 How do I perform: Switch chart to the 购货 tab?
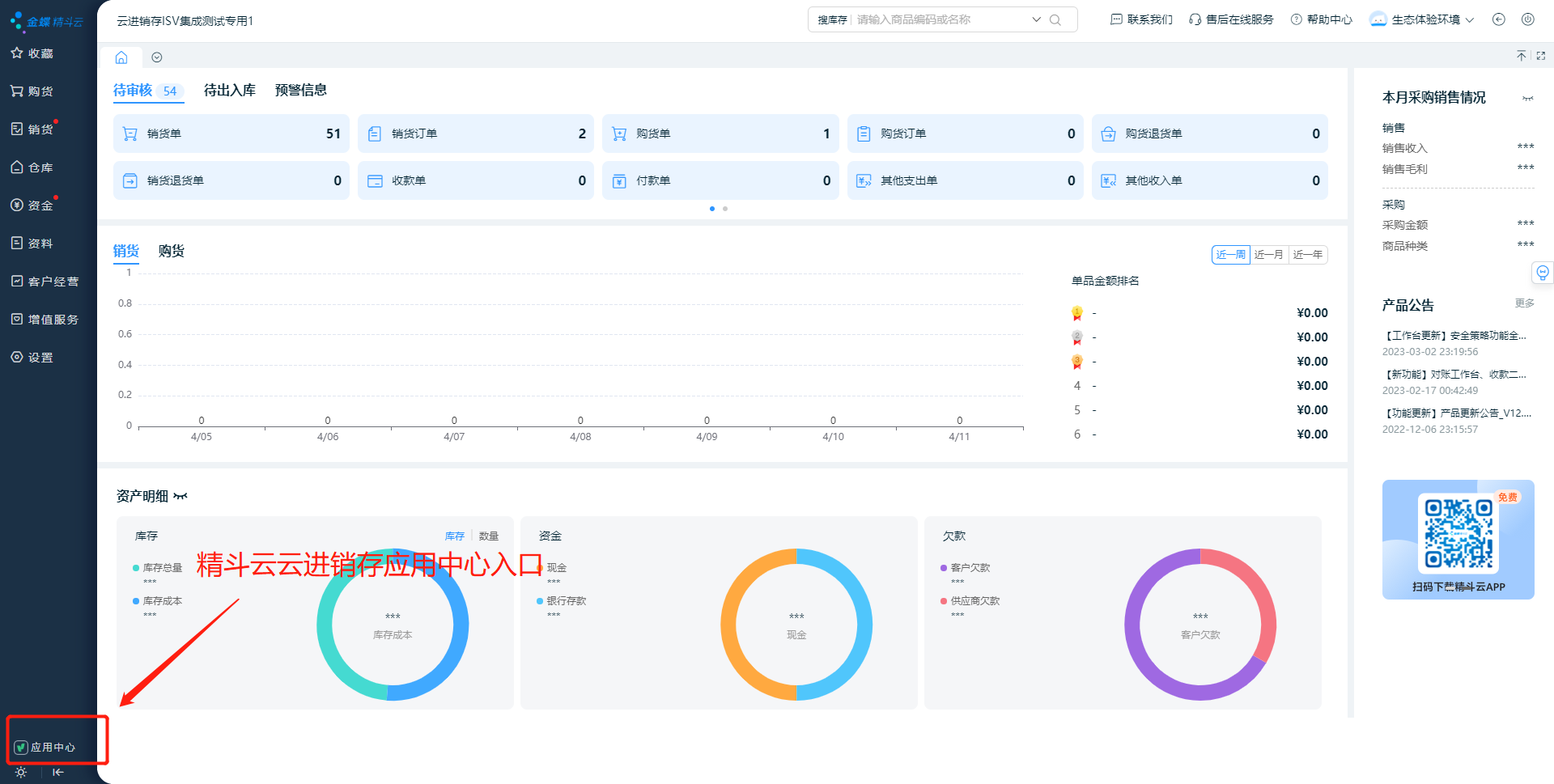click(x=172, y=252)
